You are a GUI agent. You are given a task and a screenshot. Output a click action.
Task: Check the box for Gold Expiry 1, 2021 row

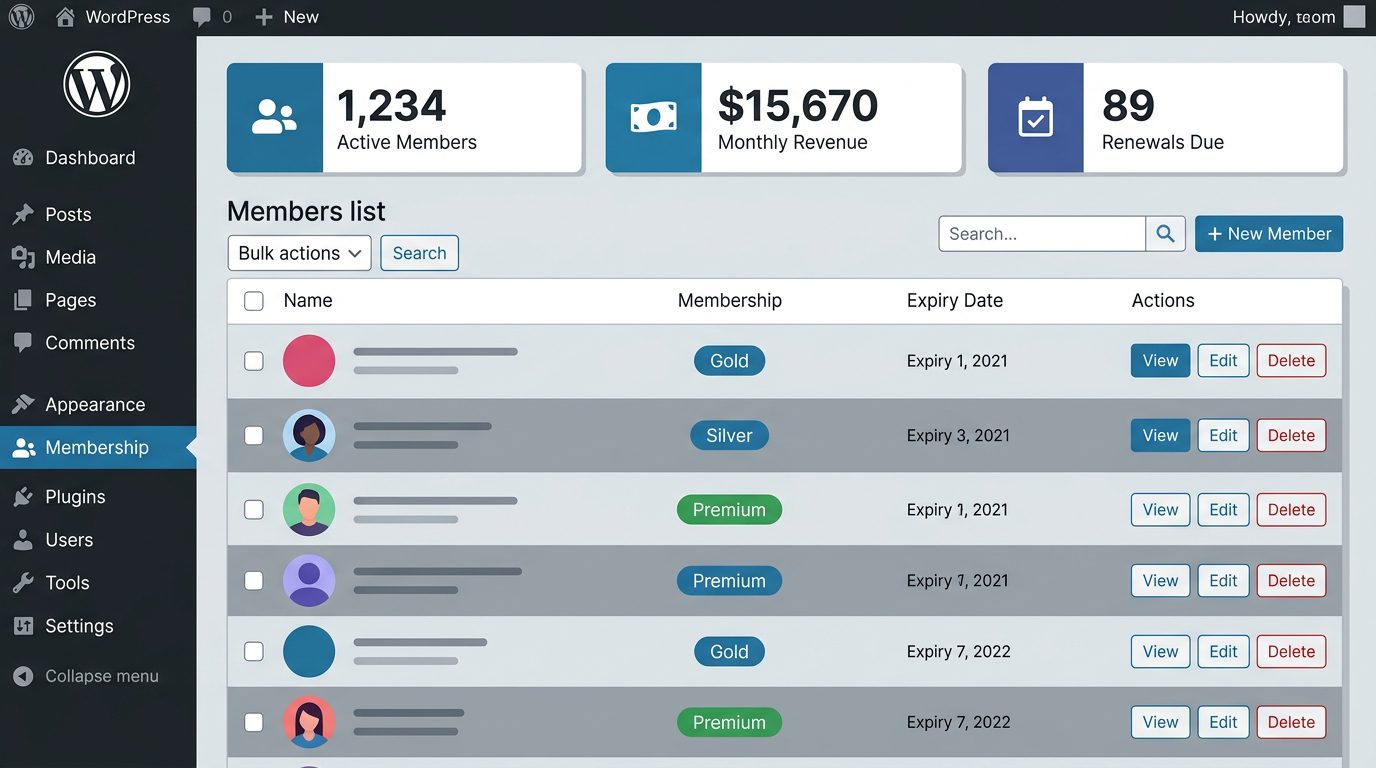[x=254, y=361]
